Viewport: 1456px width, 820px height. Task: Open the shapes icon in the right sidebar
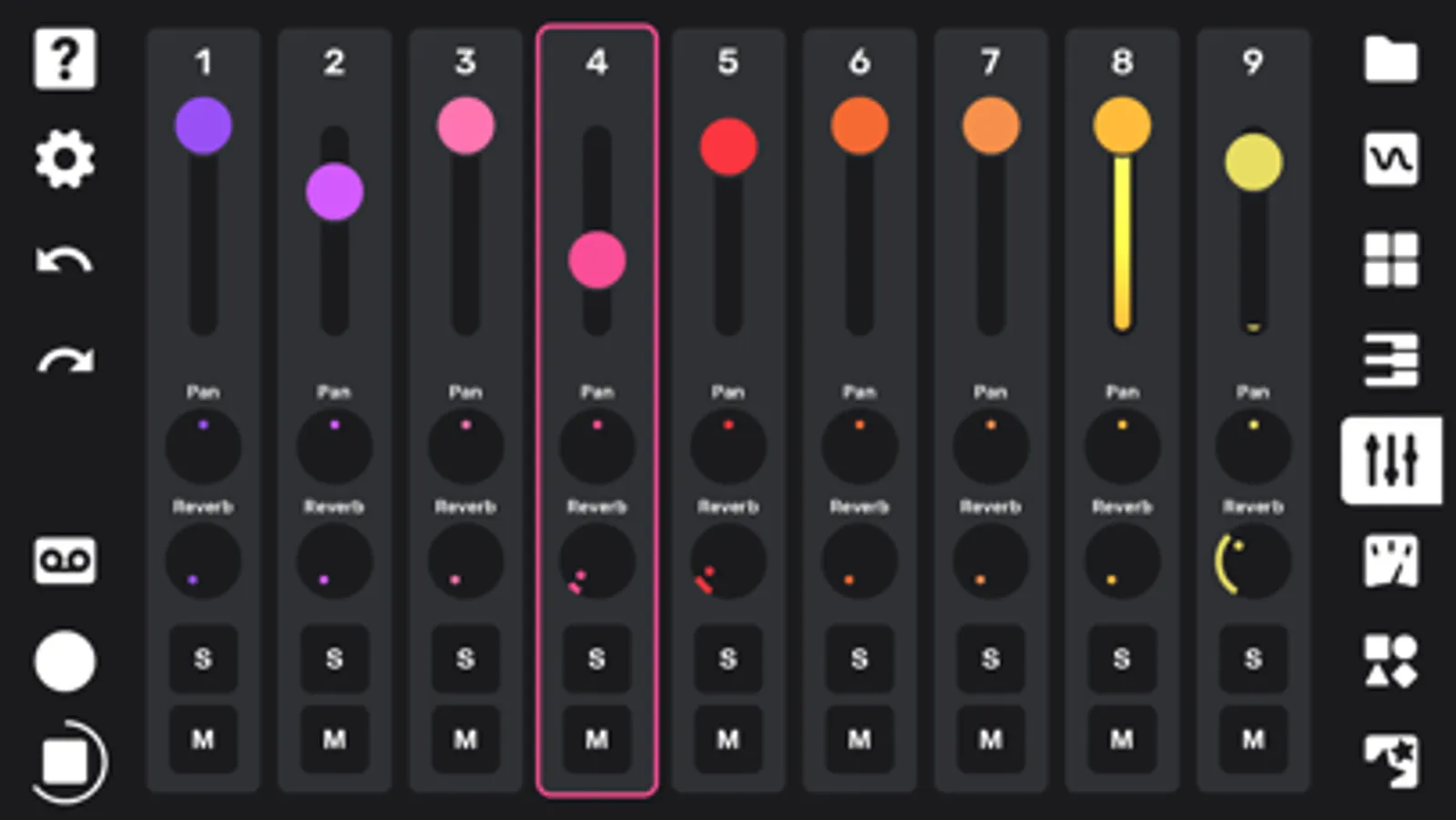click(x=1390, y=661)
